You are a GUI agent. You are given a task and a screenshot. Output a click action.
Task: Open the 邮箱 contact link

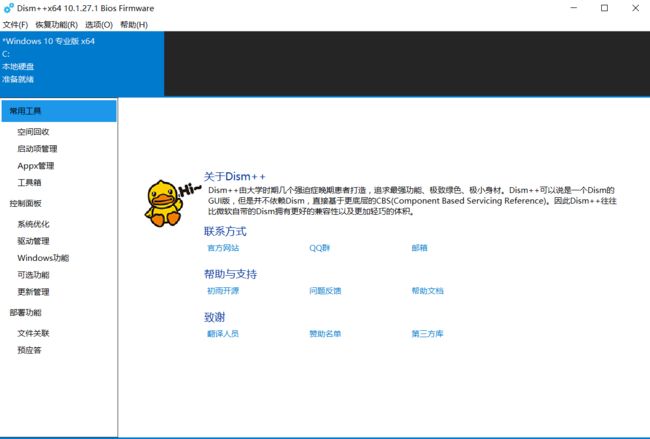419,248
